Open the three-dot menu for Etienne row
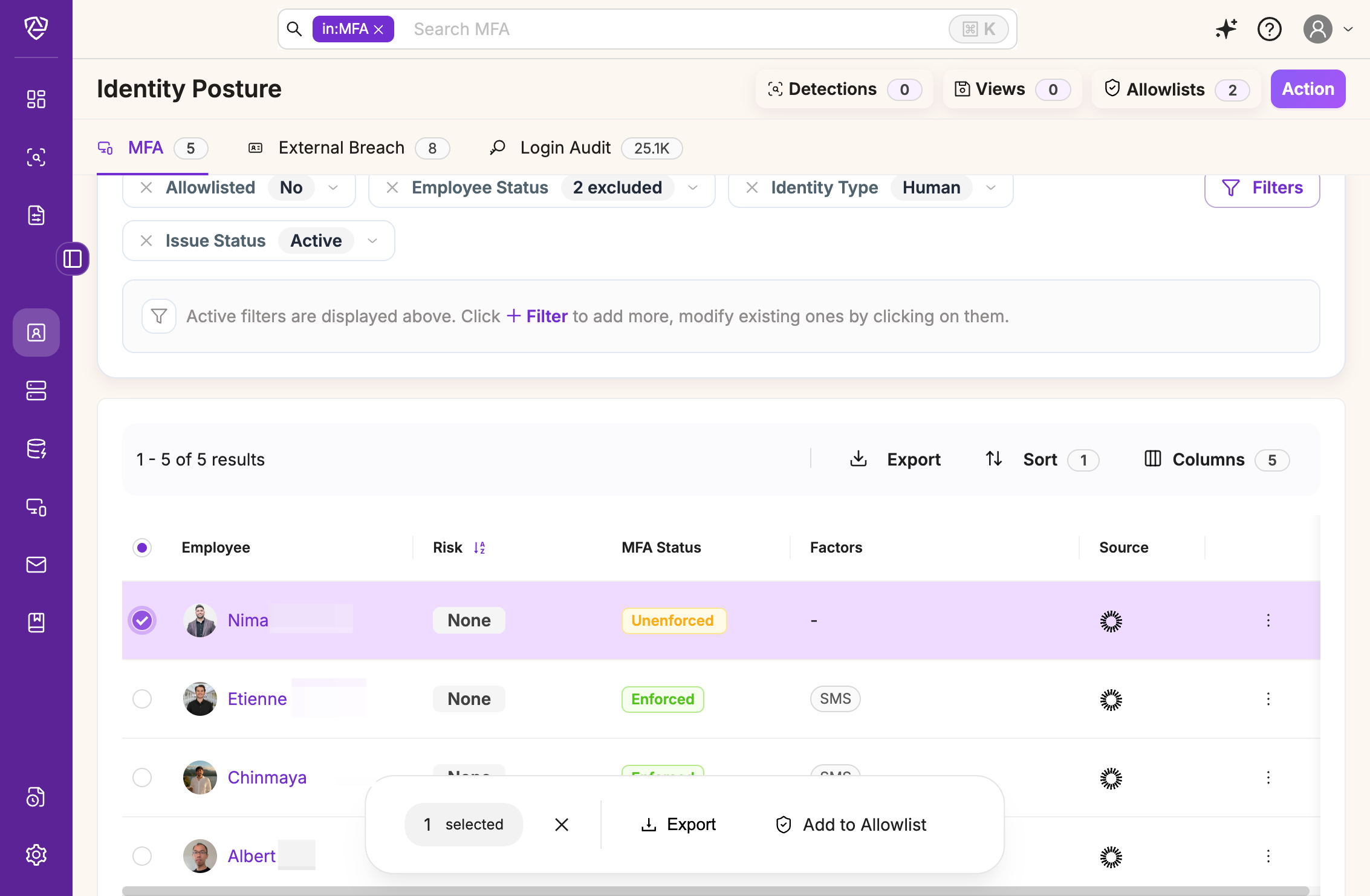This screenshot has height=896, width=1370. (x=1268, y=699)
